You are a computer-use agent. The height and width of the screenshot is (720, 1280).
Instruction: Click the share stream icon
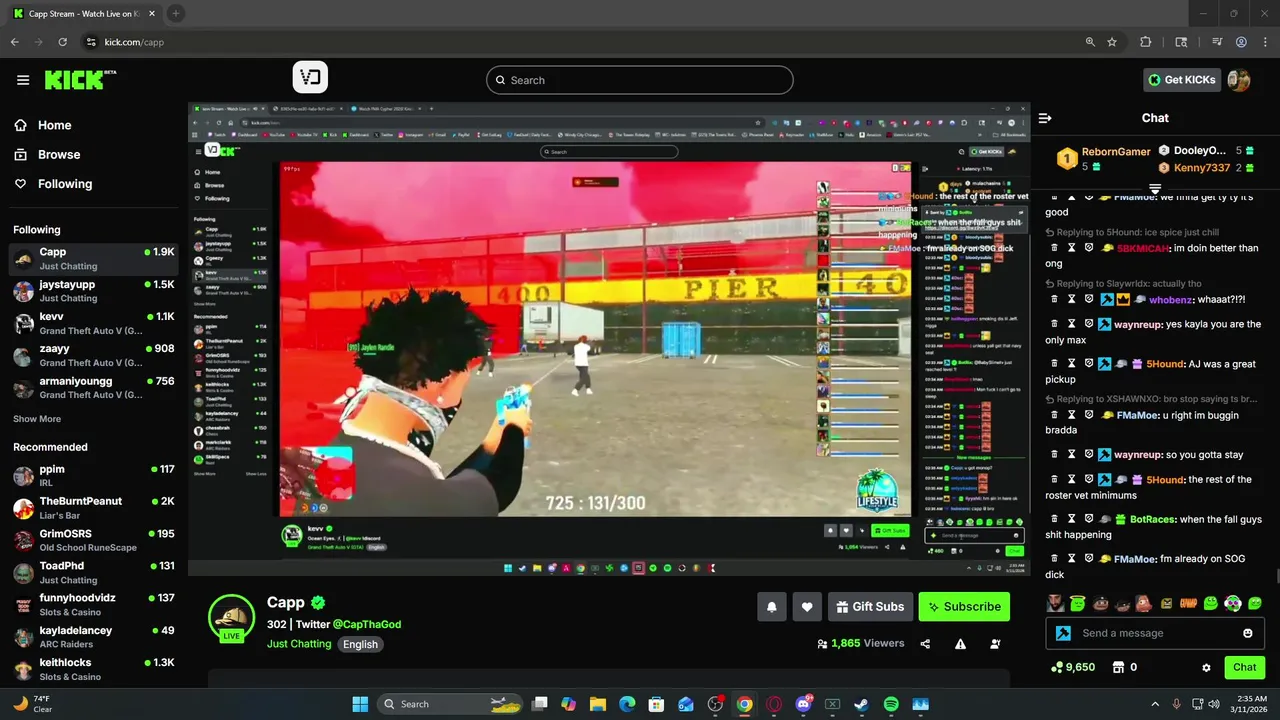point(925,644)
